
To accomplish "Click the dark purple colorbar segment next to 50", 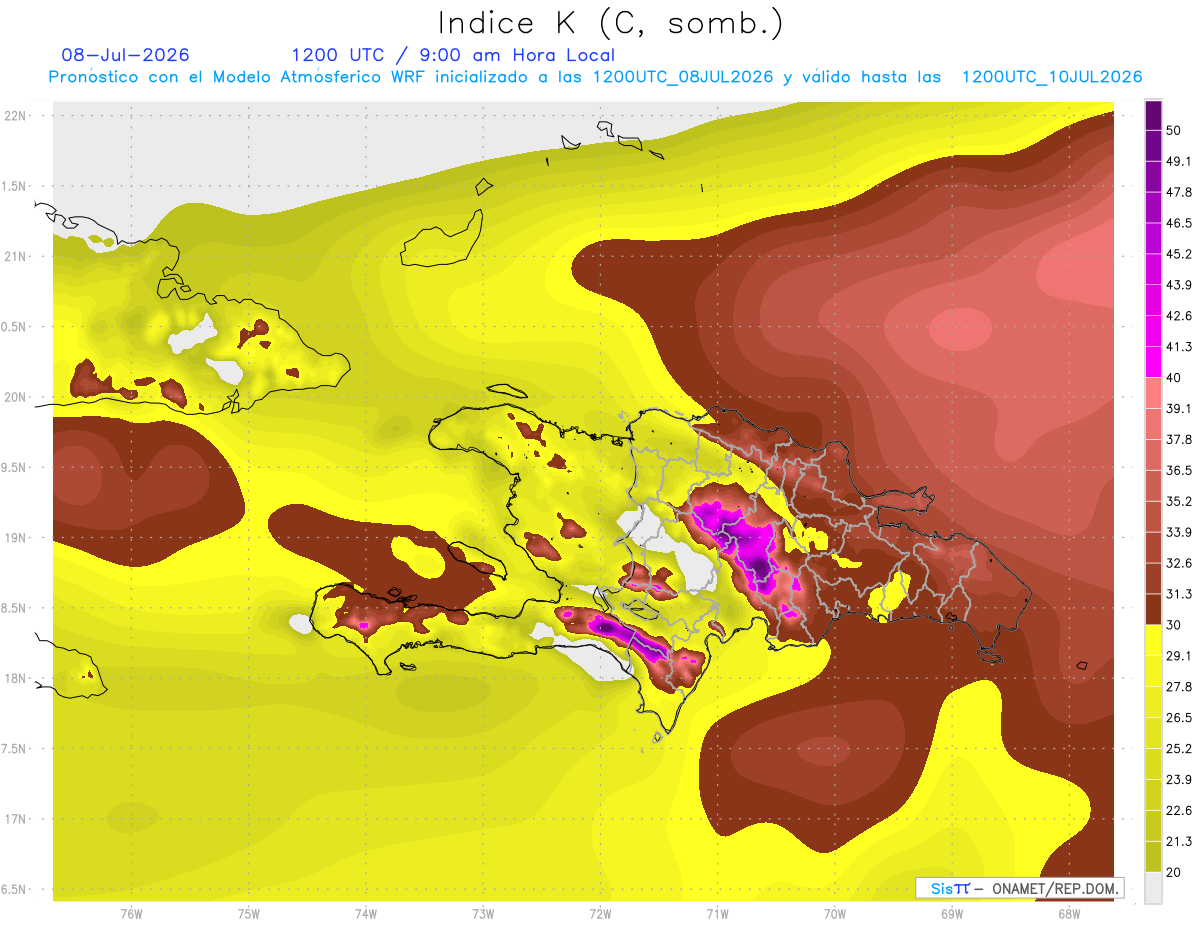I will (x=1153, y=115).
